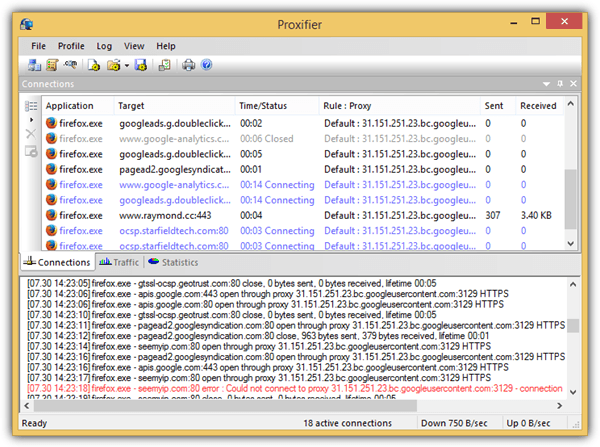
Task: Open the Proxy Servers settings toolbar icon
Action: click(x=34, y=65)
